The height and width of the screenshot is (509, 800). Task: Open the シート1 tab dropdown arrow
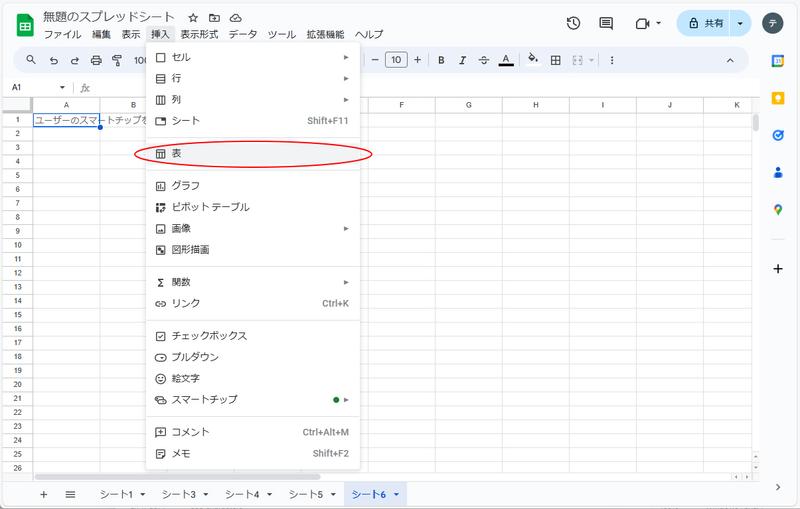[142, 495]
